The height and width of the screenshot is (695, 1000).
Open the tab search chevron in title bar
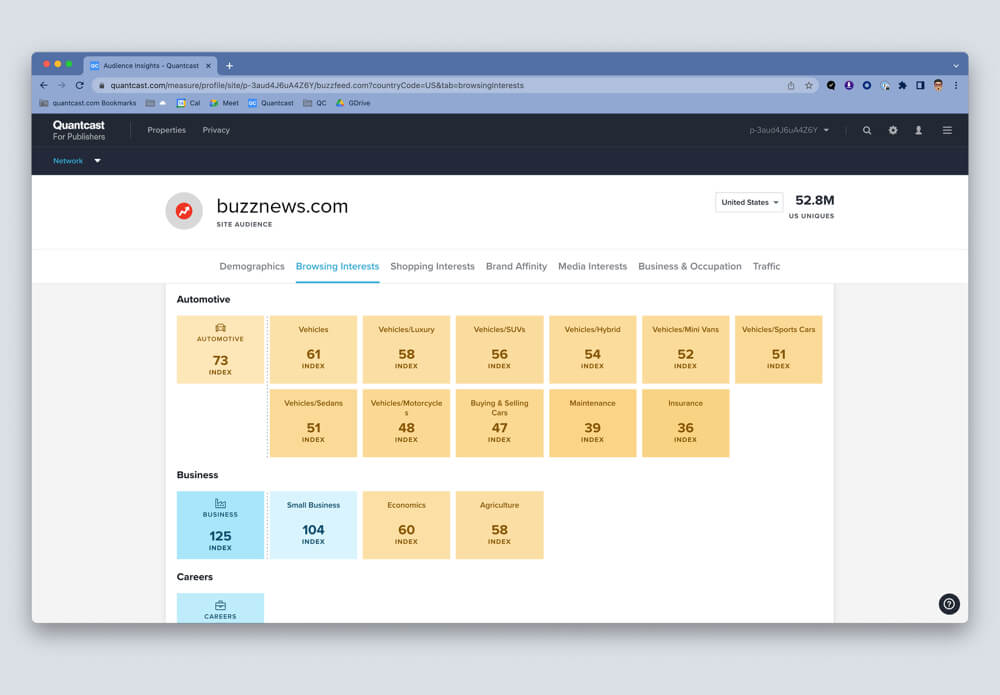coord(955,66)
